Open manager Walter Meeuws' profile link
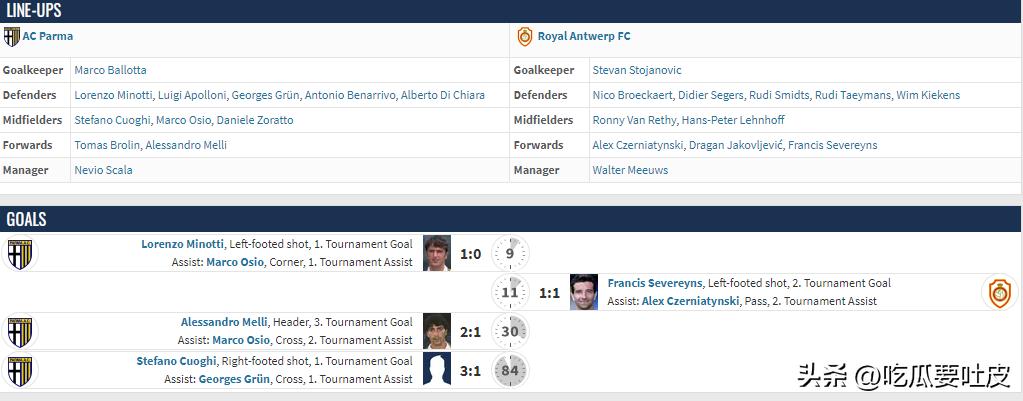The width and height of the screenshot is (1023, 401). pyautogui.click(x=630, y=170)
